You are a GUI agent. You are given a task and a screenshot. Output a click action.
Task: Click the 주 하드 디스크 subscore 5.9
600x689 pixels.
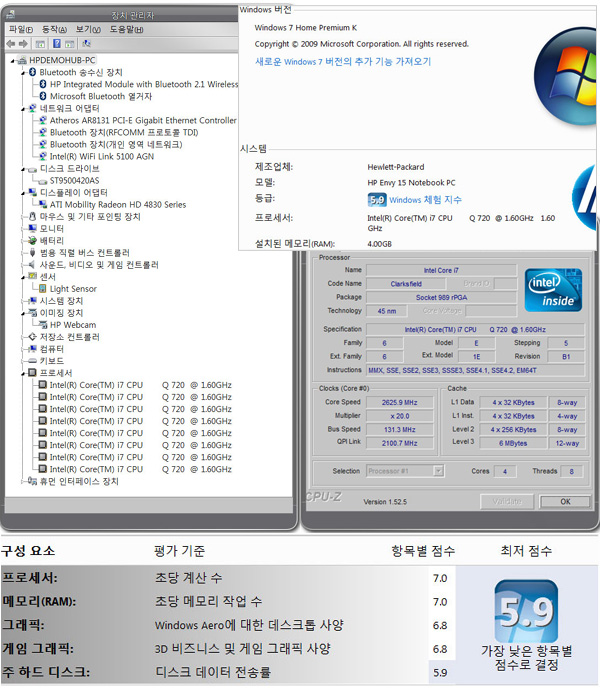point(440,672)
